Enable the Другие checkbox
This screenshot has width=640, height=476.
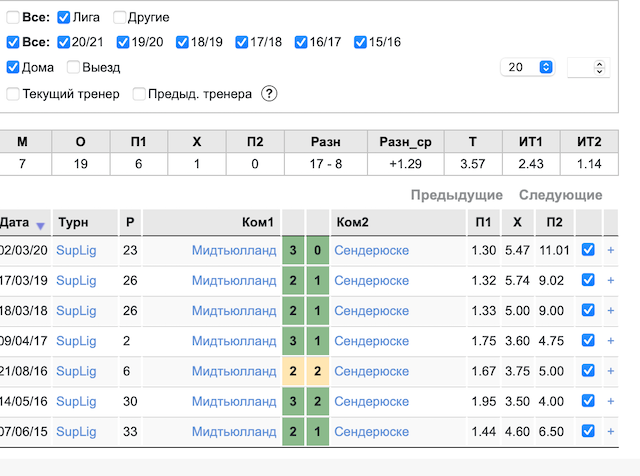119,18
